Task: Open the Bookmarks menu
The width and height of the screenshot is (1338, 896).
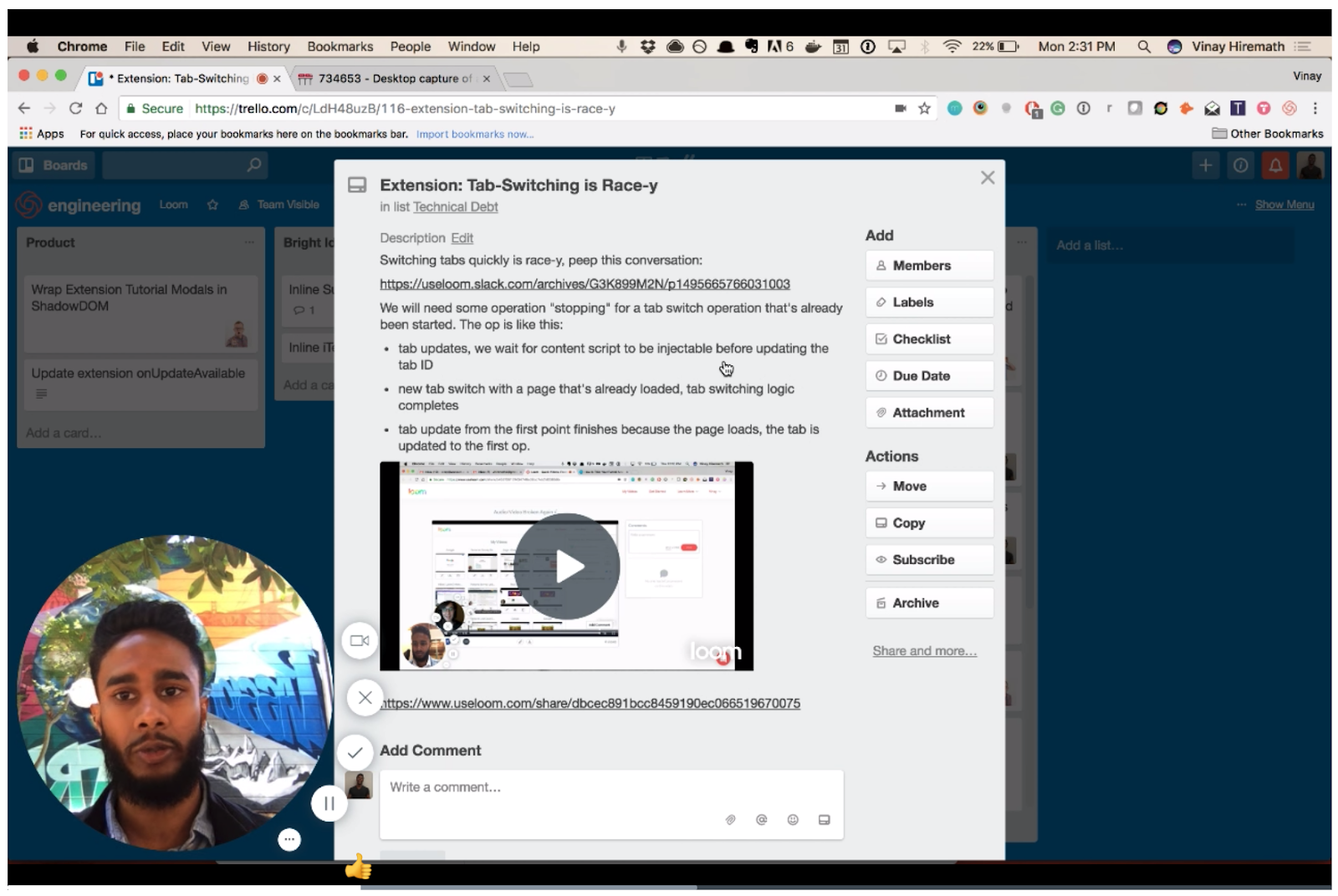Action: coord(340,47)
